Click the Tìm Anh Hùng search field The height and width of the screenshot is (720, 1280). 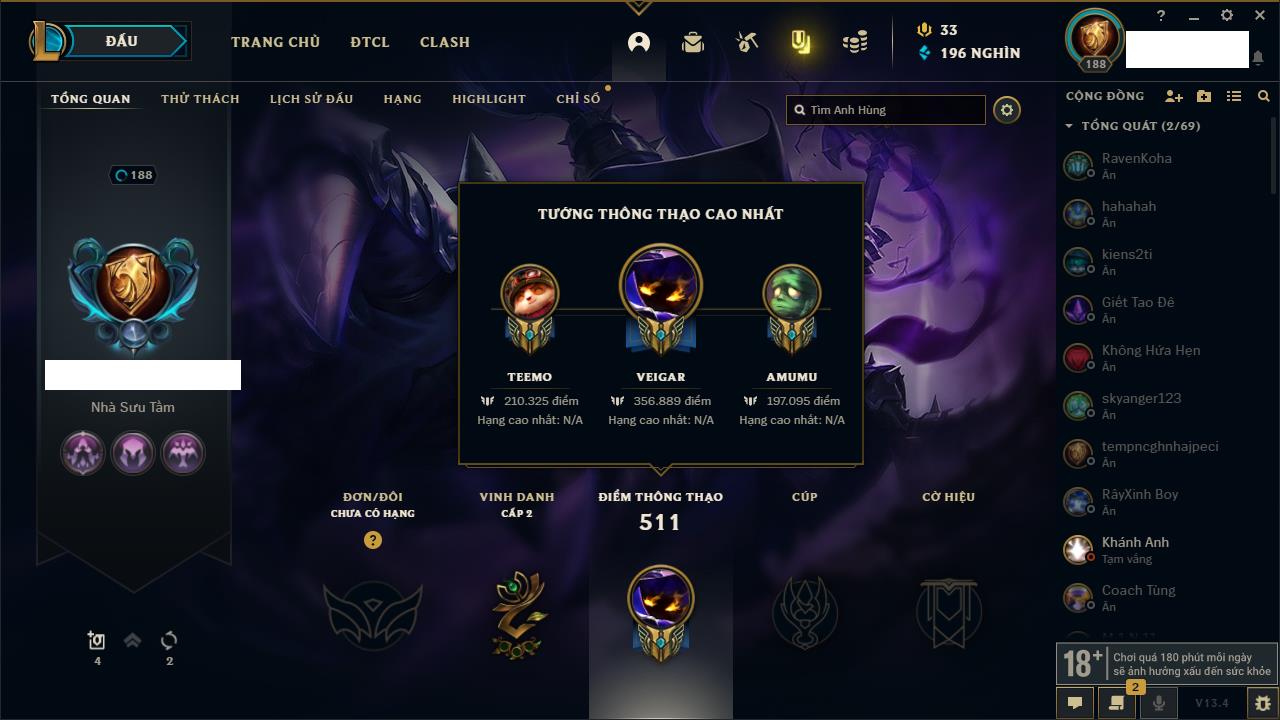coord(886,110)
